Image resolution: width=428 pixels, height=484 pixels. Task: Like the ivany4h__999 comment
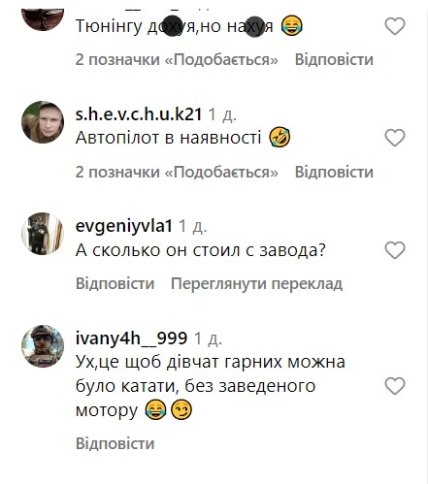point(395,386)
